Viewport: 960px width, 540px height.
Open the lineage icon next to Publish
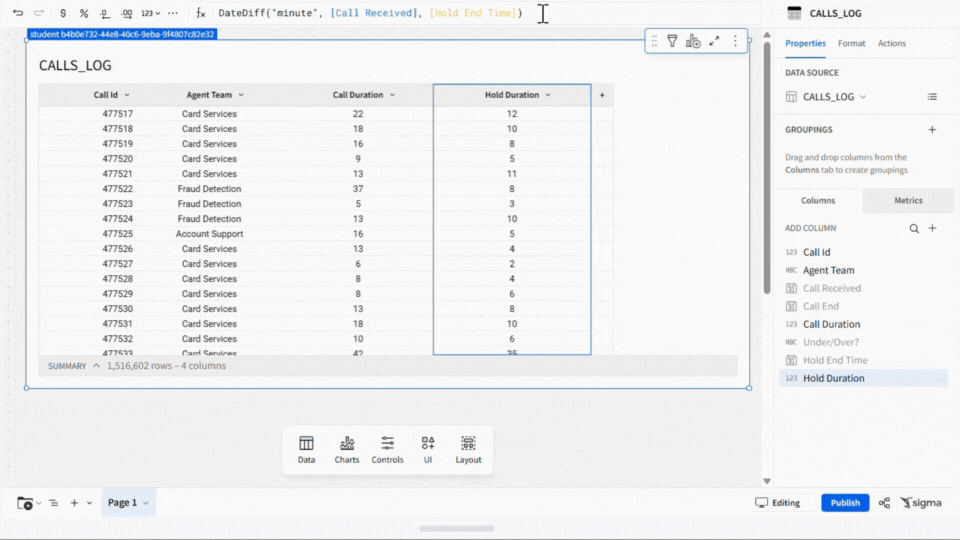coord(884,503)
